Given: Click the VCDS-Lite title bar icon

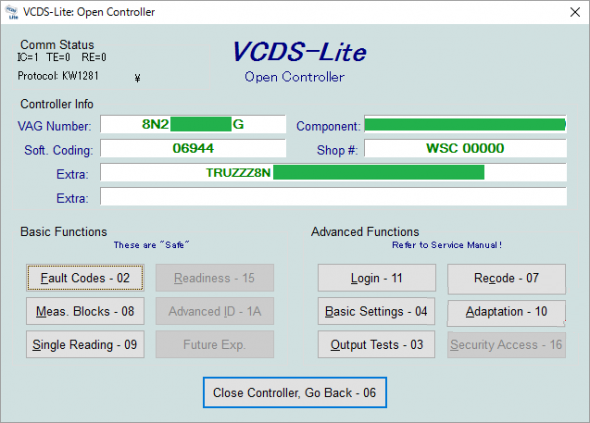Looking at the screenshot, I should point(12,12).
